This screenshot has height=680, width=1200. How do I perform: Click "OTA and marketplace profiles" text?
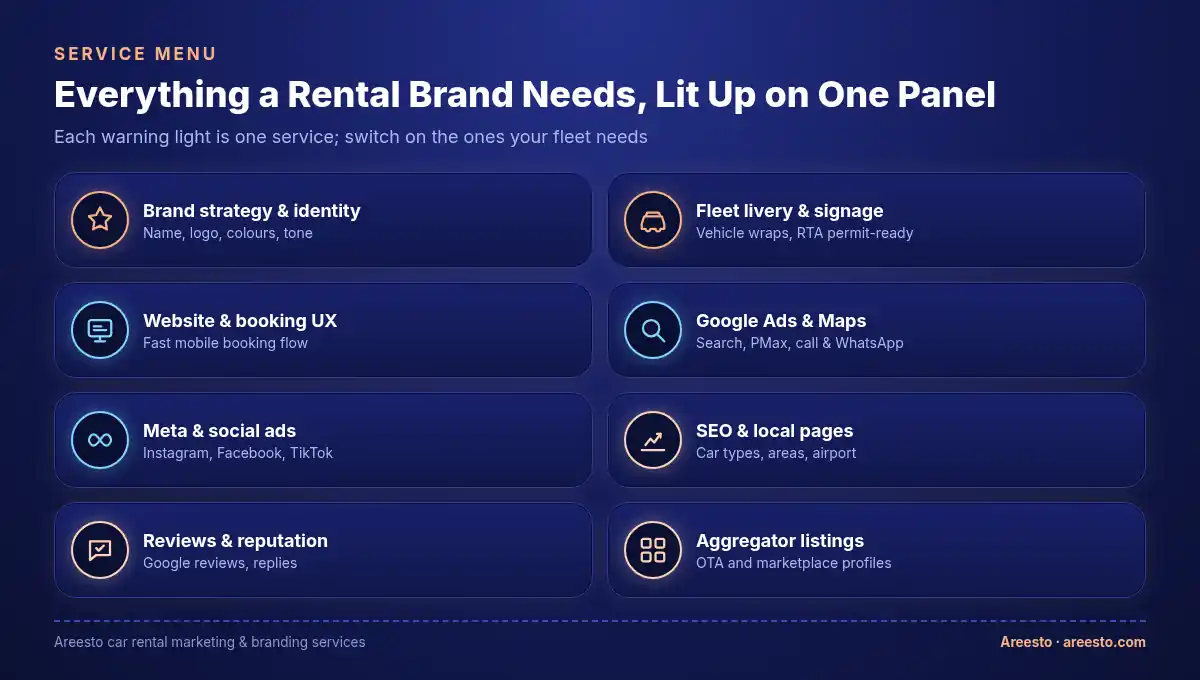(x=794, y=563)
